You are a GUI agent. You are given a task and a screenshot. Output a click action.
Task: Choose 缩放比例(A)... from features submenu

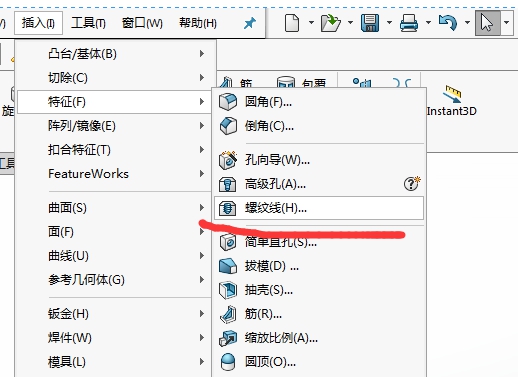coord(319,338)
